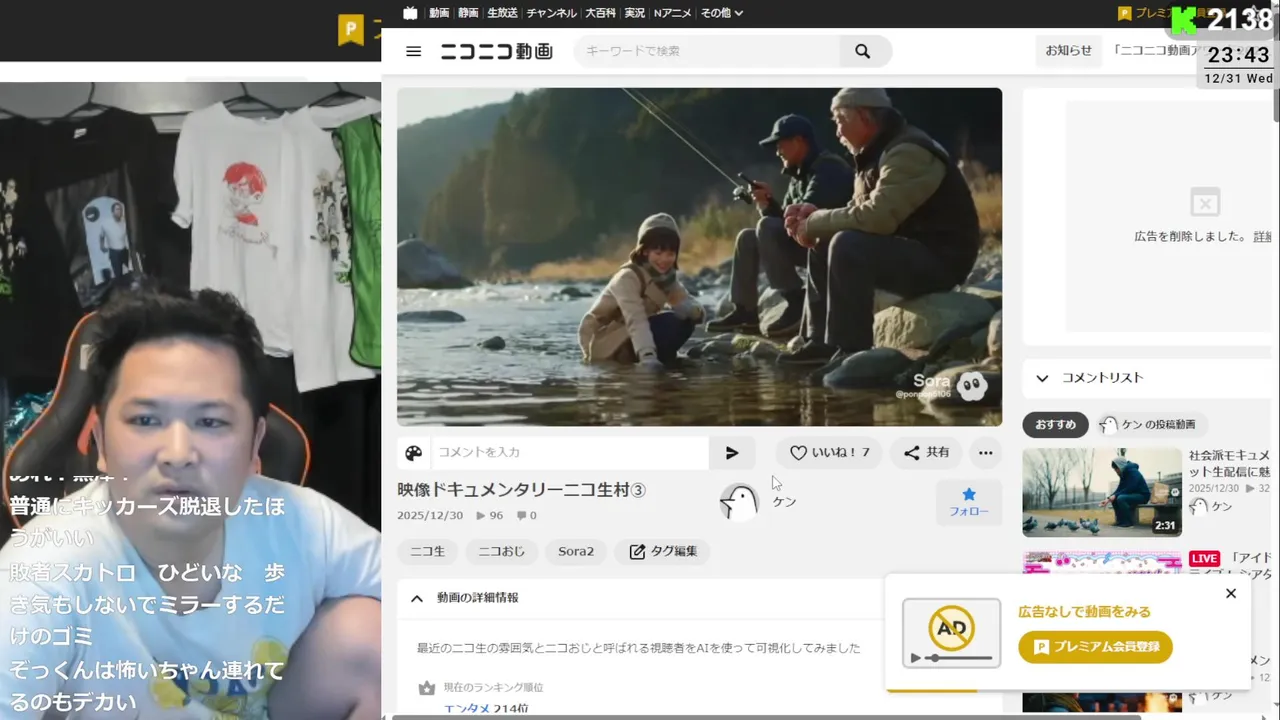Viewport: 1280px width, 720px height.
Task: Click the Niconico TV icon in the top bar
Action: coord(410,13)
